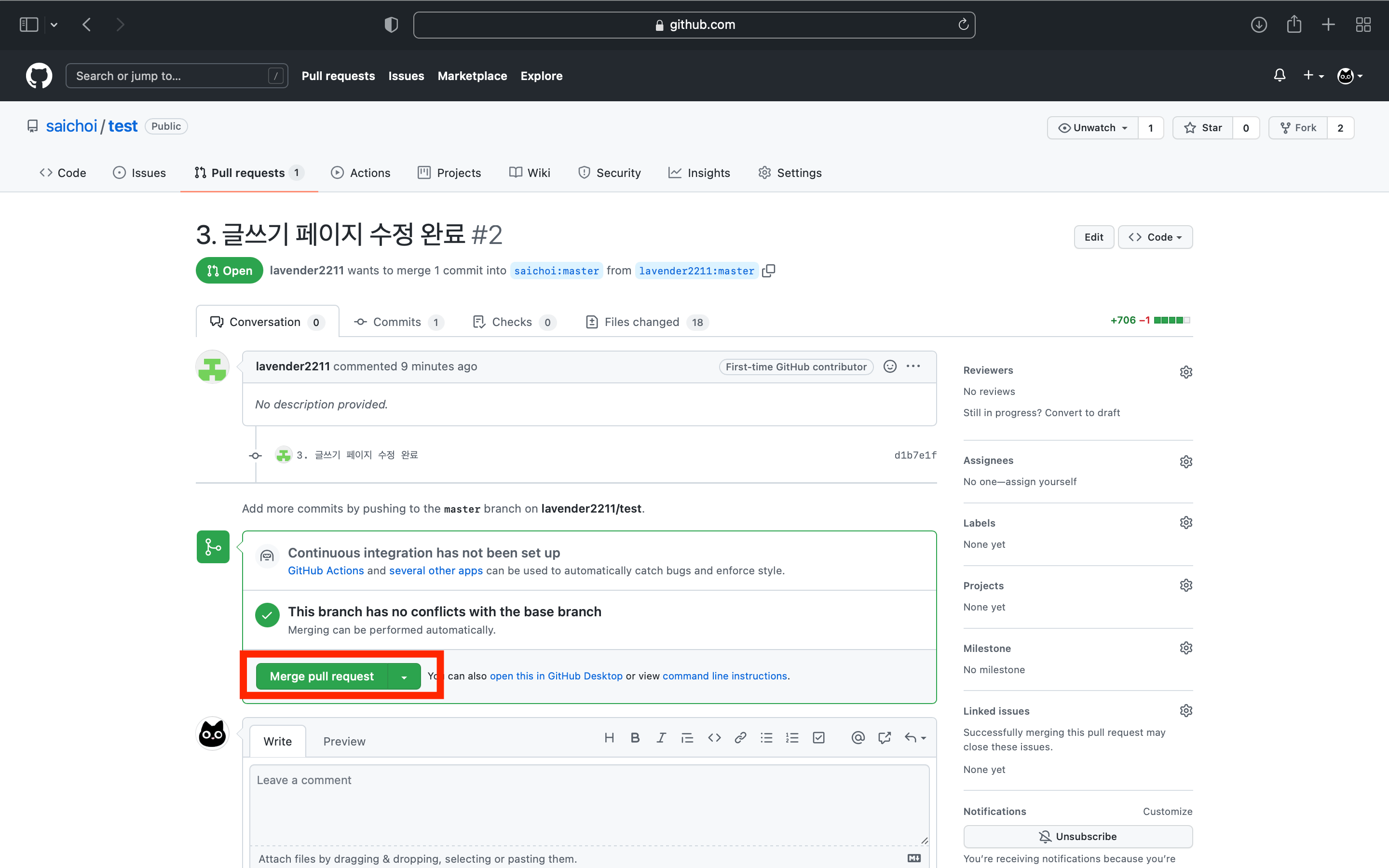Open the Code dropdown button
Screen dimensions: 1389x868
click(x=1155, y=237)
